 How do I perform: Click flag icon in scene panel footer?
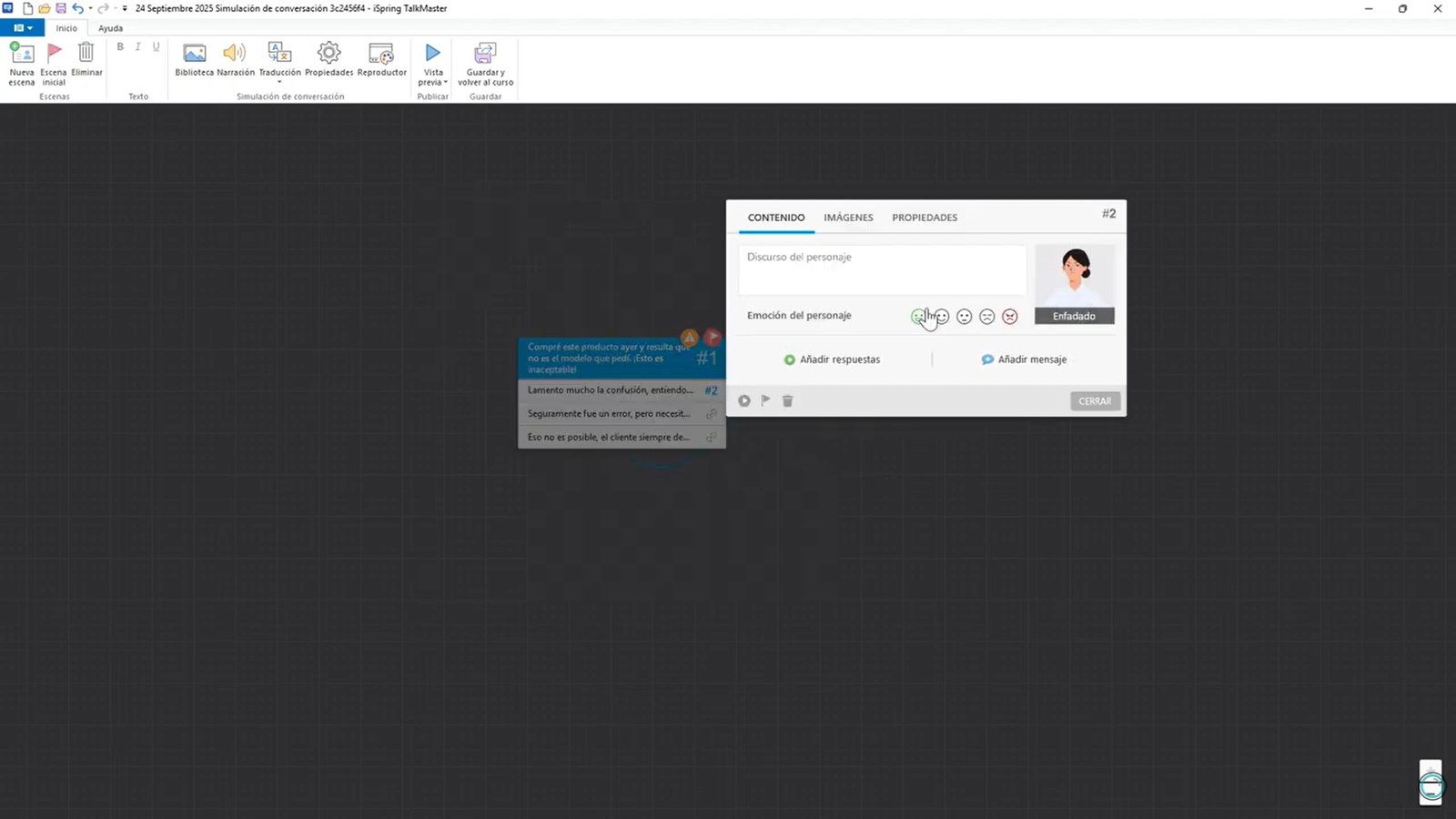(765, 400)
